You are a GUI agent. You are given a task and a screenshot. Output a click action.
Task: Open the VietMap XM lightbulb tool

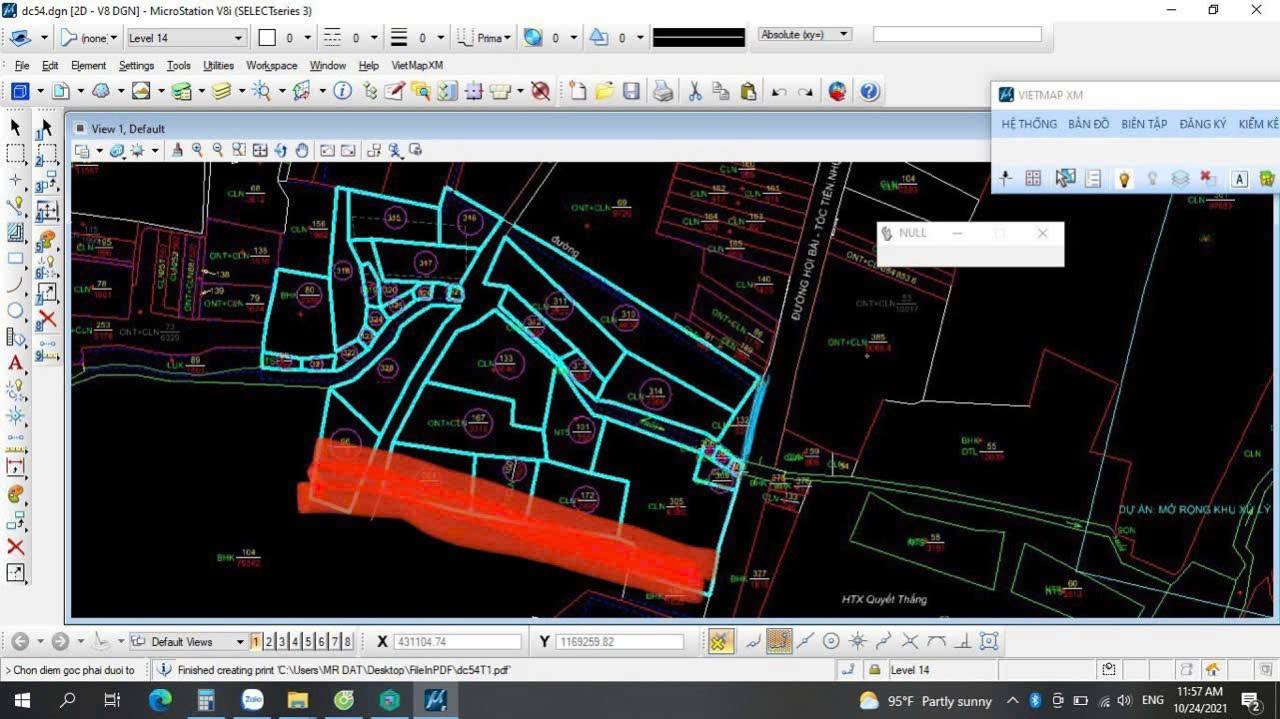pyautogui.click(x=1124, y=178)
